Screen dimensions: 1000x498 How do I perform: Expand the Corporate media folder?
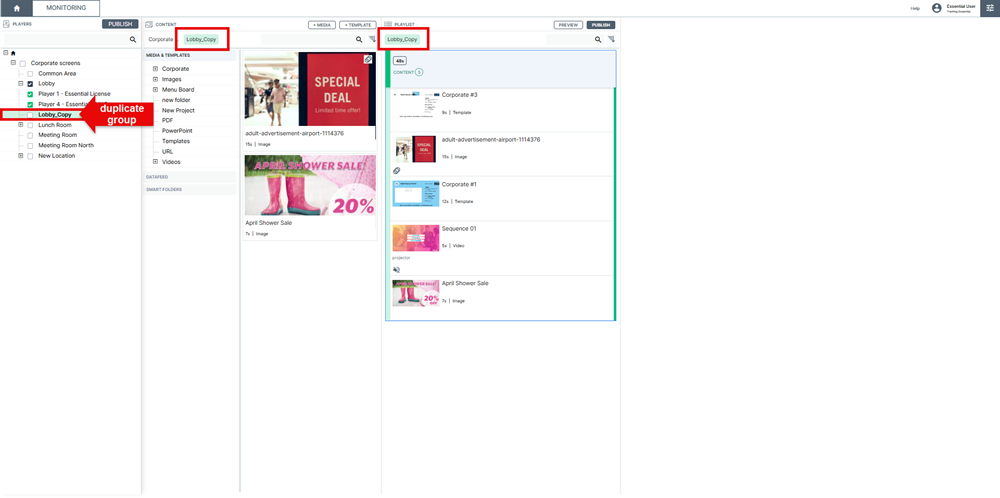tap(155, 69)
